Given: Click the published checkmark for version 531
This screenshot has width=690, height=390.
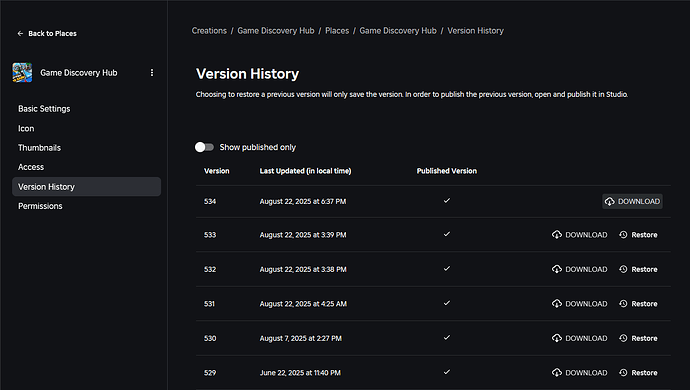Looking at the screenshot, I should click(447, 303).
